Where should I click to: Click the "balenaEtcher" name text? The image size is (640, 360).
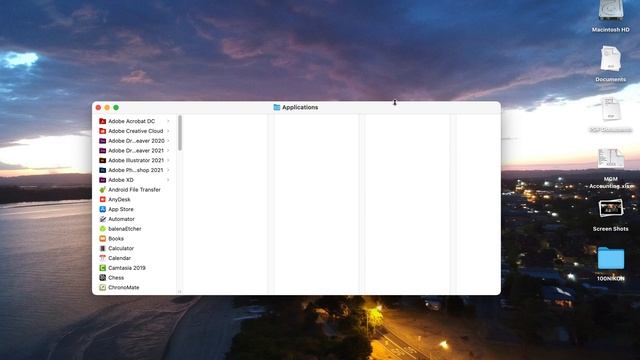(124, 229)
